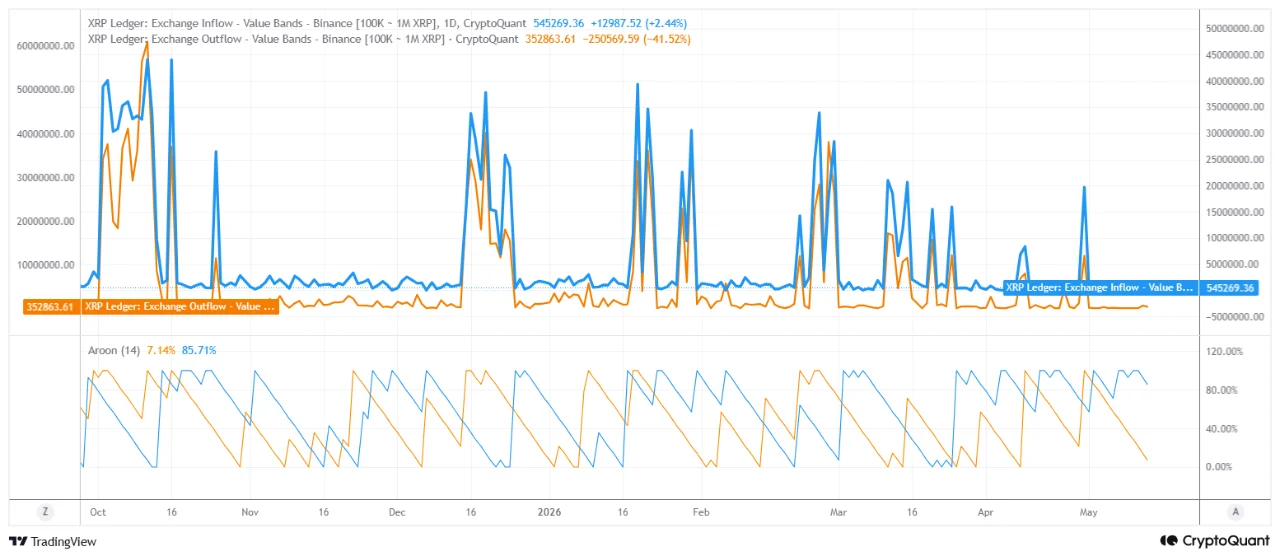Click the Aroon (14) indicator legend
This screenshot has width=1280, height=557.
(x=114, y=350)
